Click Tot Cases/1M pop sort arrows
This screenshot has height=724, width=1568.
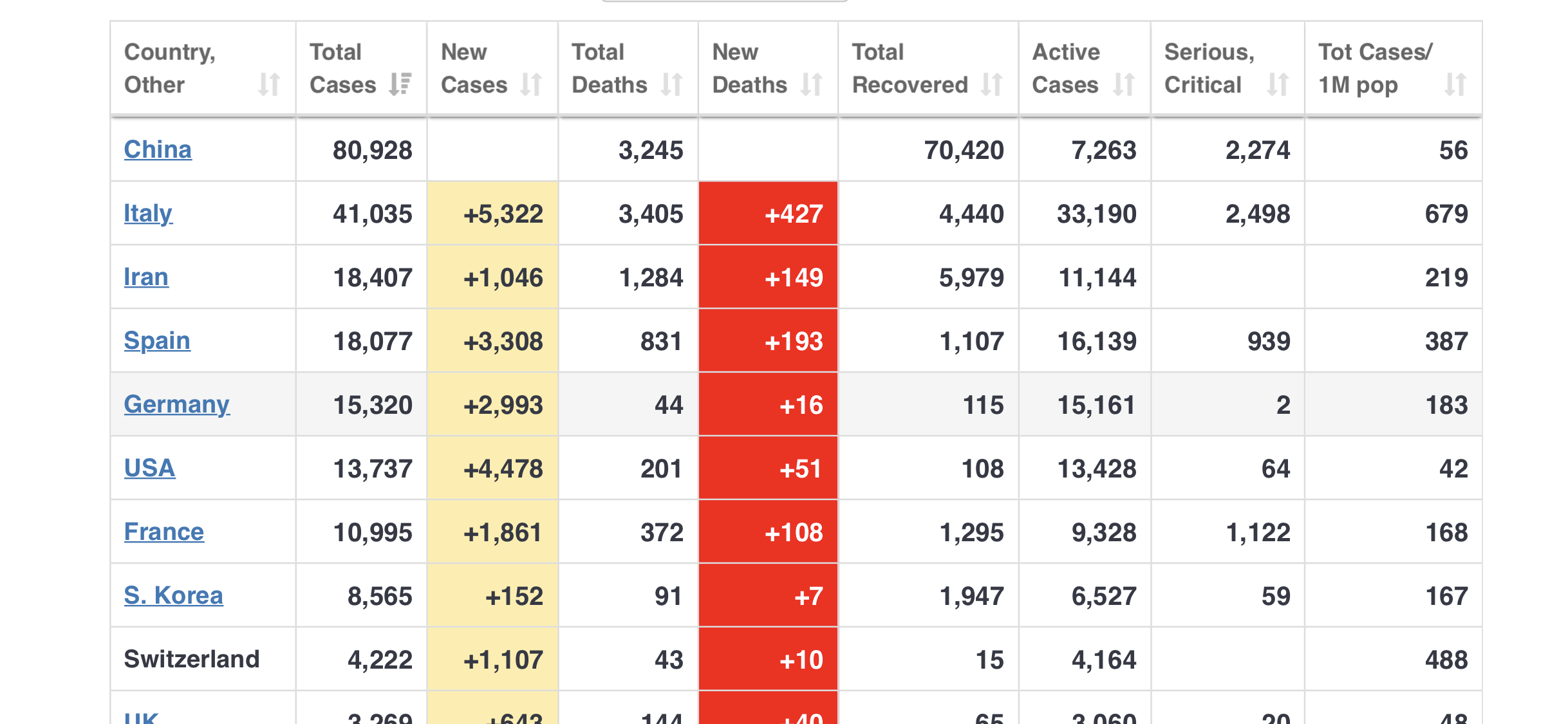tap(1455, 84)
